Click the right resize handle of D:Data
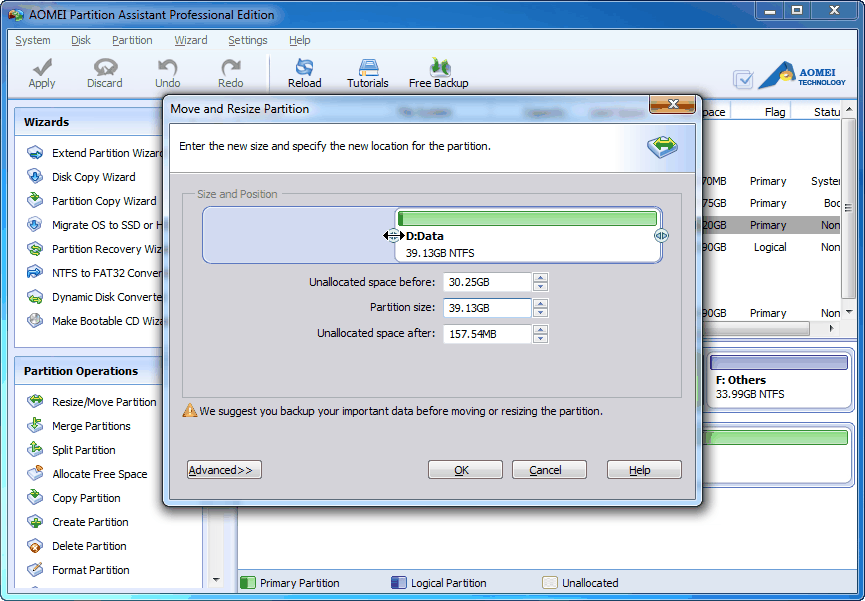Screen dimensions: 865x601 point(661,236)
